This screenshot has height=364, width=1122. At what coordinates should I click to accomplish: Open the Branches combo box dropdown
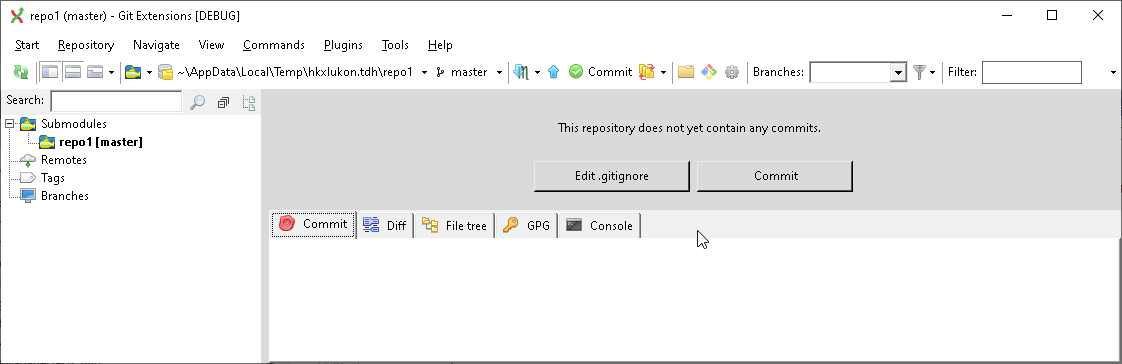click(899, 72)
